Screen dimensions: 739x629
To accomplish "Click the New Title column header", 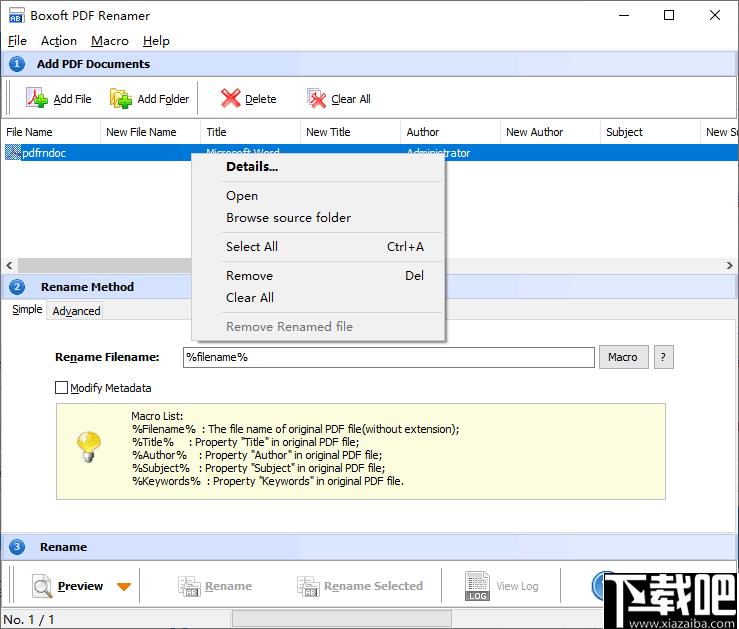I will [x=350, y=132].
